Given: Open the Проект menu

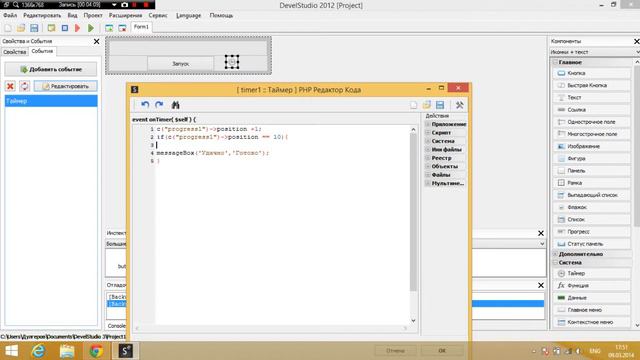Looking at the screenshot, I should [x=93, y=16].
